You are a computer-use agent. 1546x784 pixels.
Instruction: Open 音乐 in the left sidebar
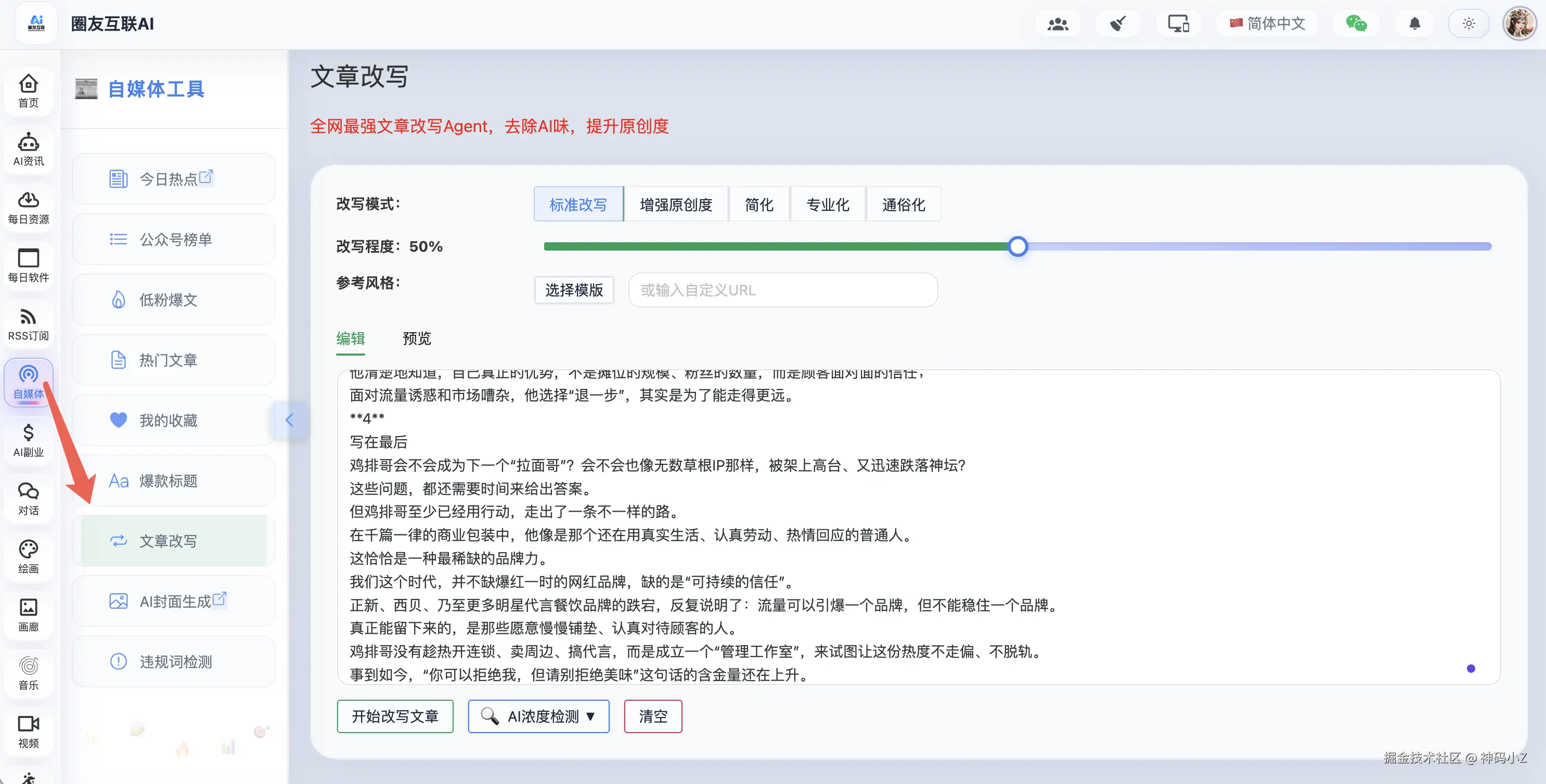pyautogui.click(x=28, y=673)
